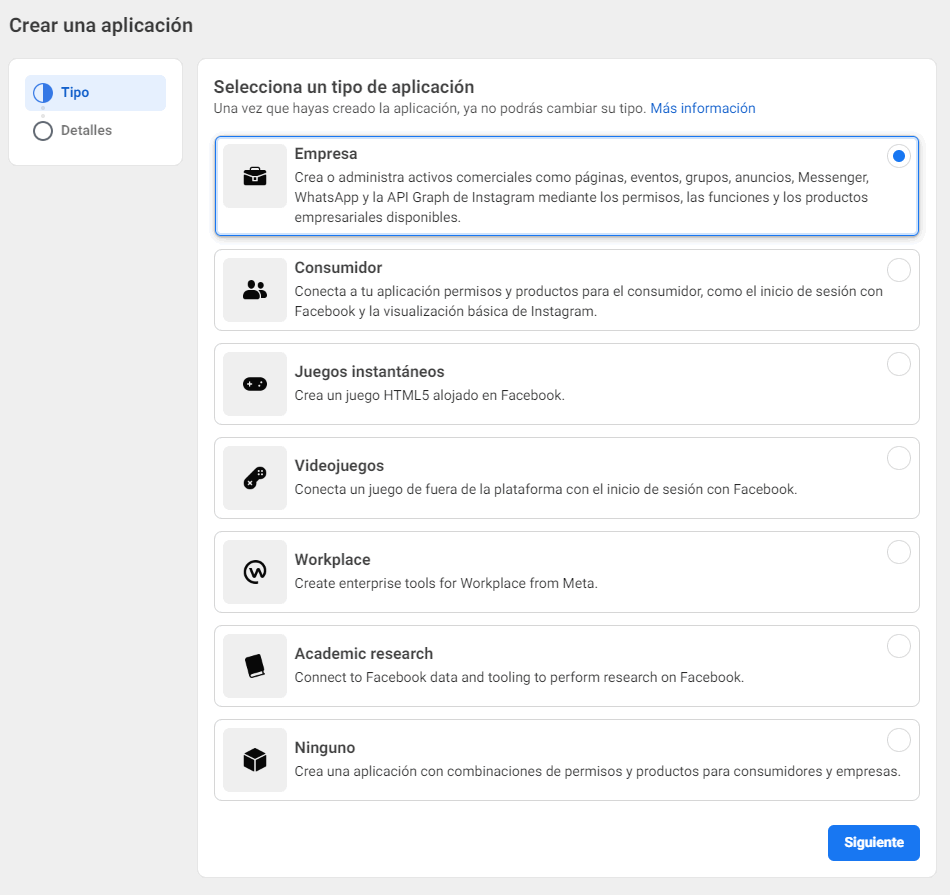Click the Academic research title text
The width and height of the screenshot is (950, 895).
click(364, 653)
